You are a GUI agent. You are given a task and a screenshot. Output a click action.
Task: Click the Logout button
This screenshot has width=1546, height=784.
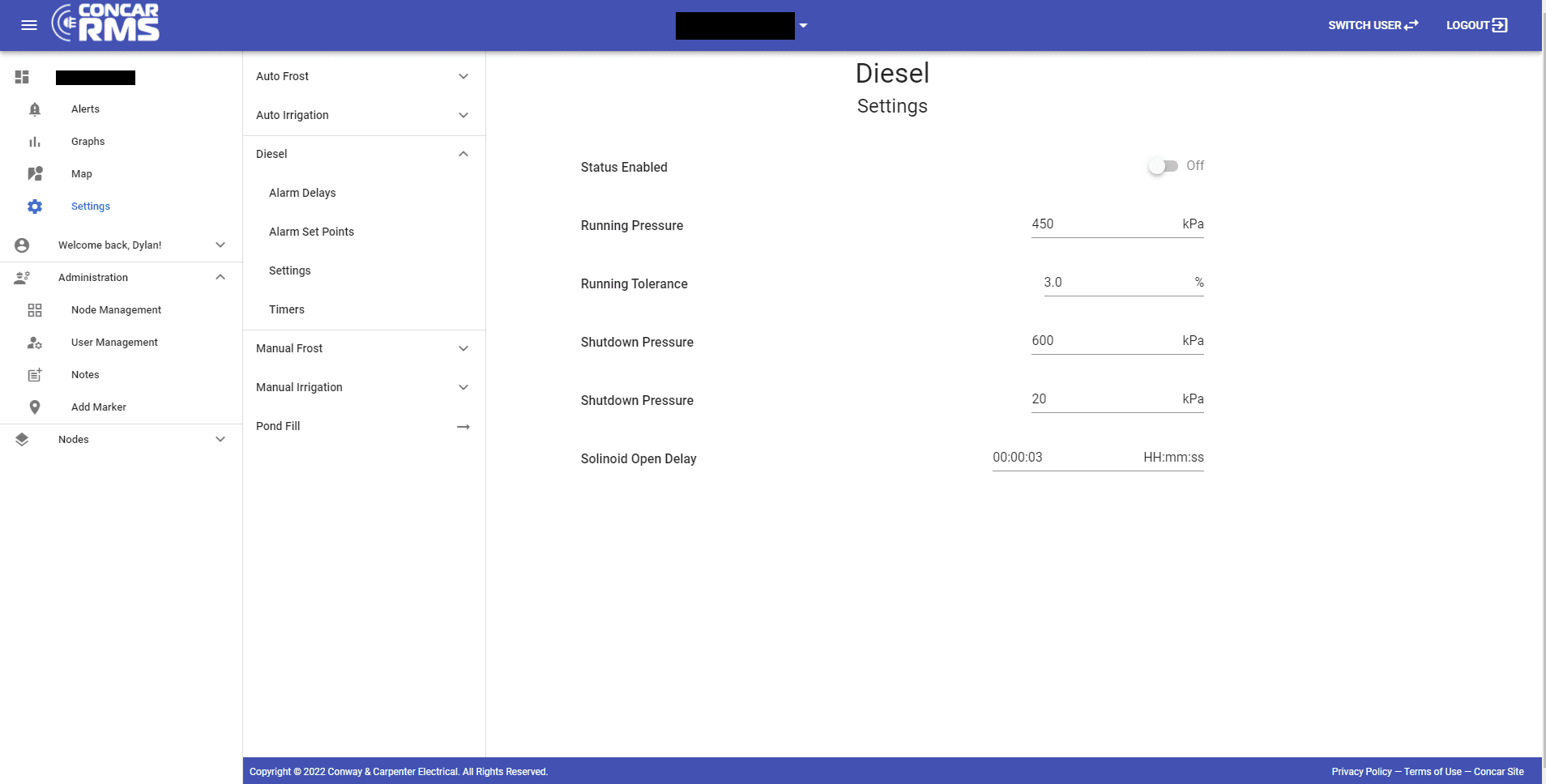[1476, 25]
